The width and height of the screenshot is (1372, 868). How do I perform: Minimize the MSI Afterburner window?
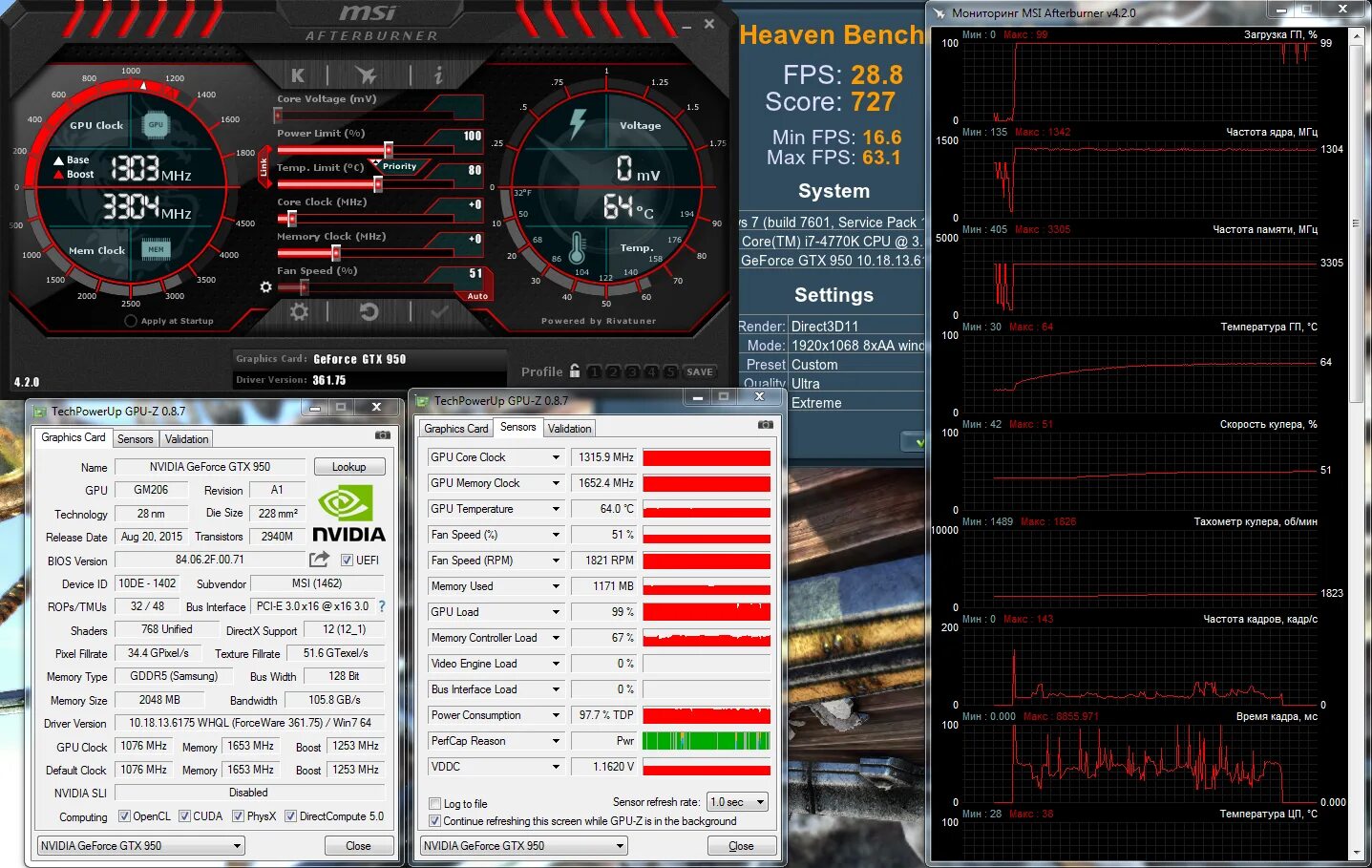(x=685, y=26)
